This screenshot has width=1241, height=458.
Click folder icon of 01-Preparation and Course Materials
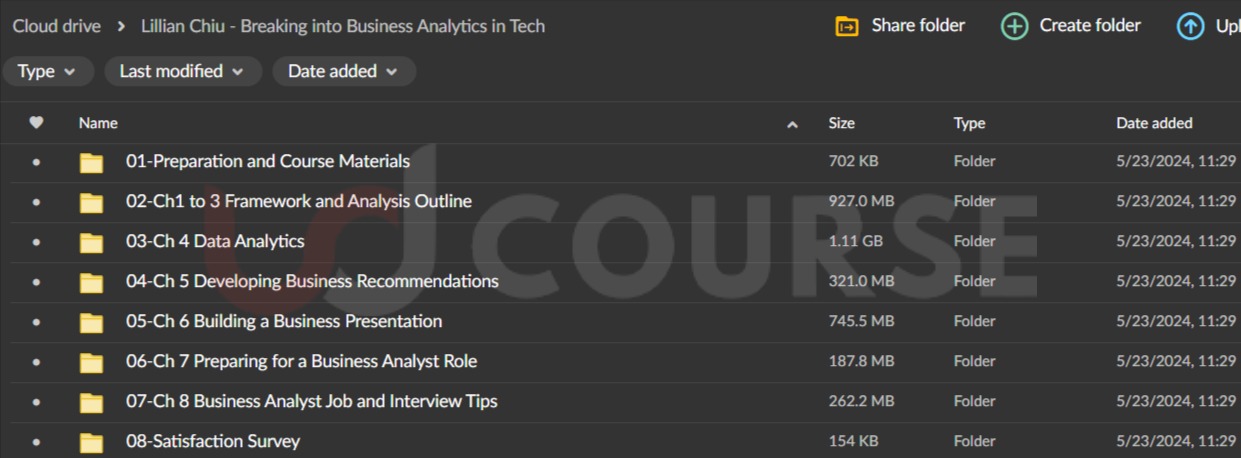91,162
